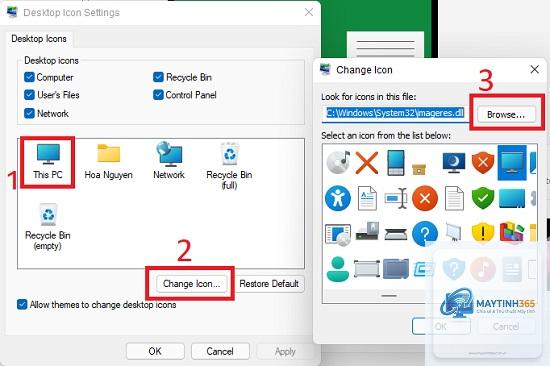Choose the projector screen whiteboard icon

(x=454, y=232)
